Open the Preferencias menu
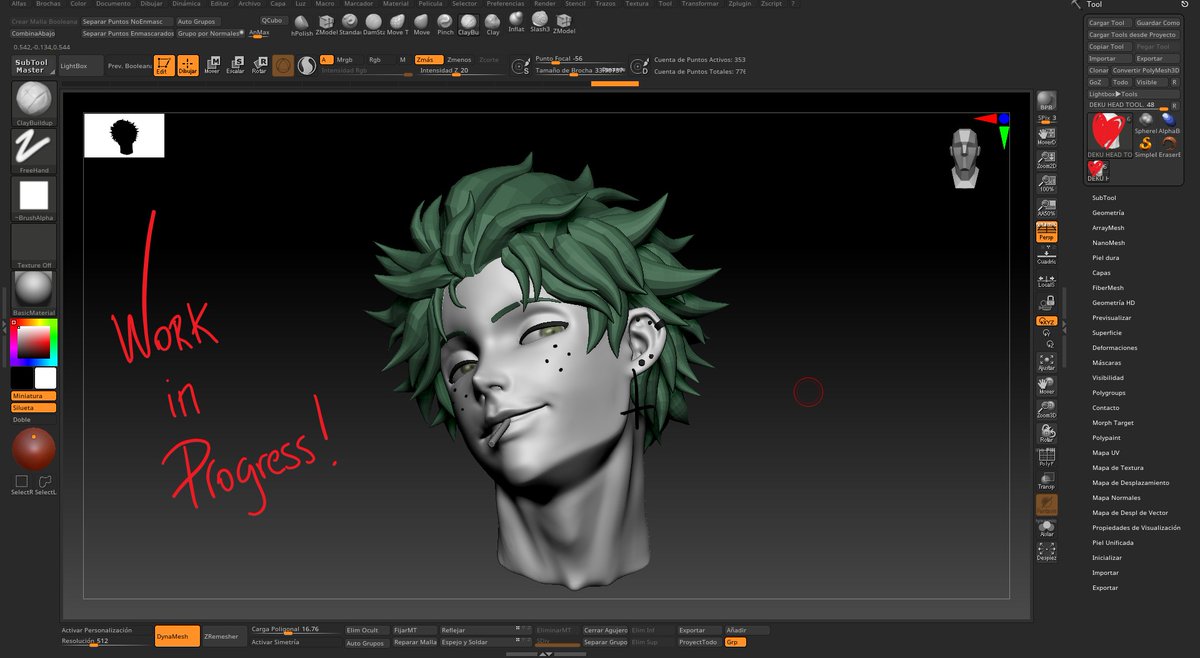Screen dimensions: 1200x658 505,4
